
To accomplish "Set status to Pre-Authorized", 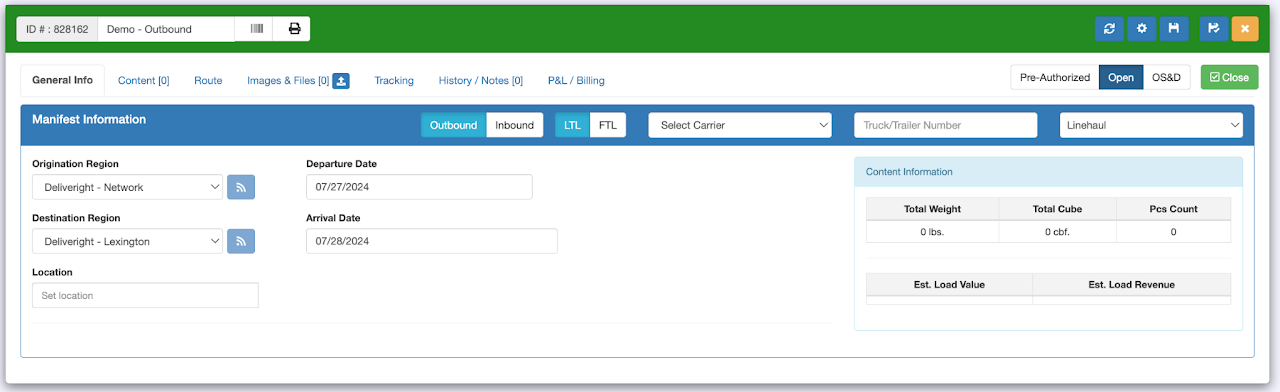I will pyautogui.click(x=1054, y=77).
